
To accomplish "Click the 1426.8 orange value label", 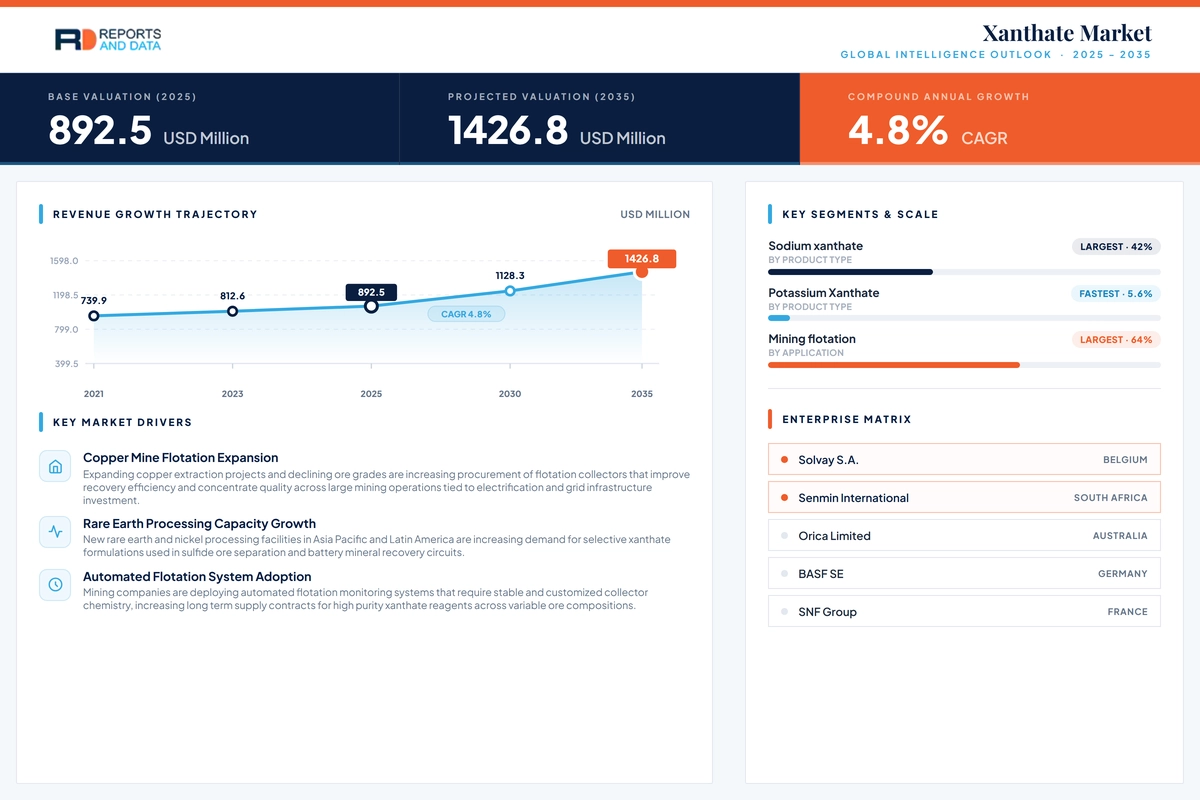I will (642, 258).
